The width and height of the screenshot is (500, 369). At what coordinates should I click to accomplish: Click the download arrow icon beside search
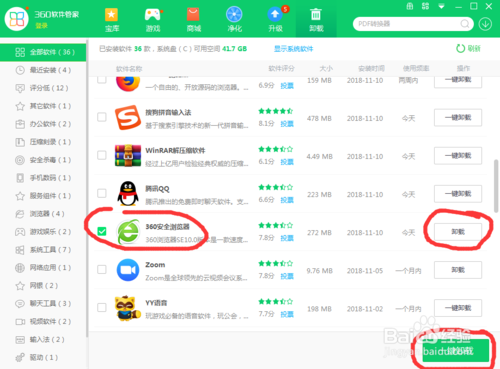pos(485,24)
